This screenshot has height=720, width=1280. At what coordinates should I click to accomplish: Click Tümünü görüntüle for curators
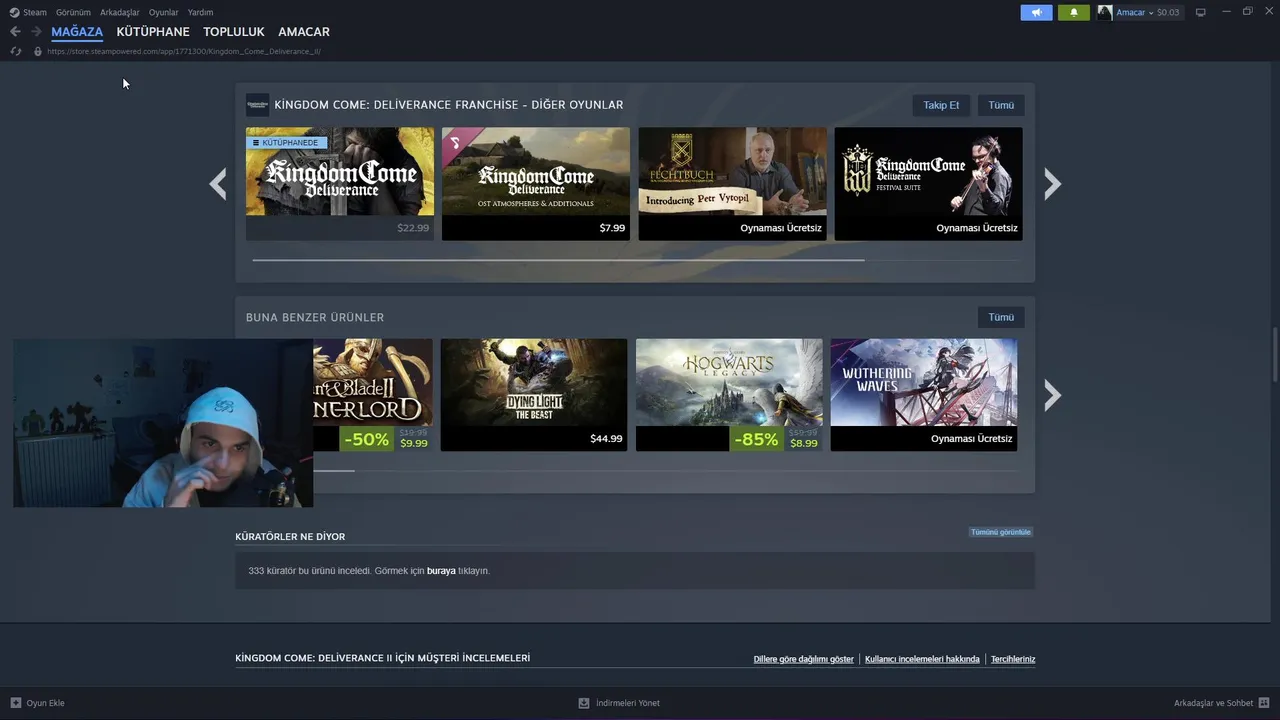[x=1000, y=532]
